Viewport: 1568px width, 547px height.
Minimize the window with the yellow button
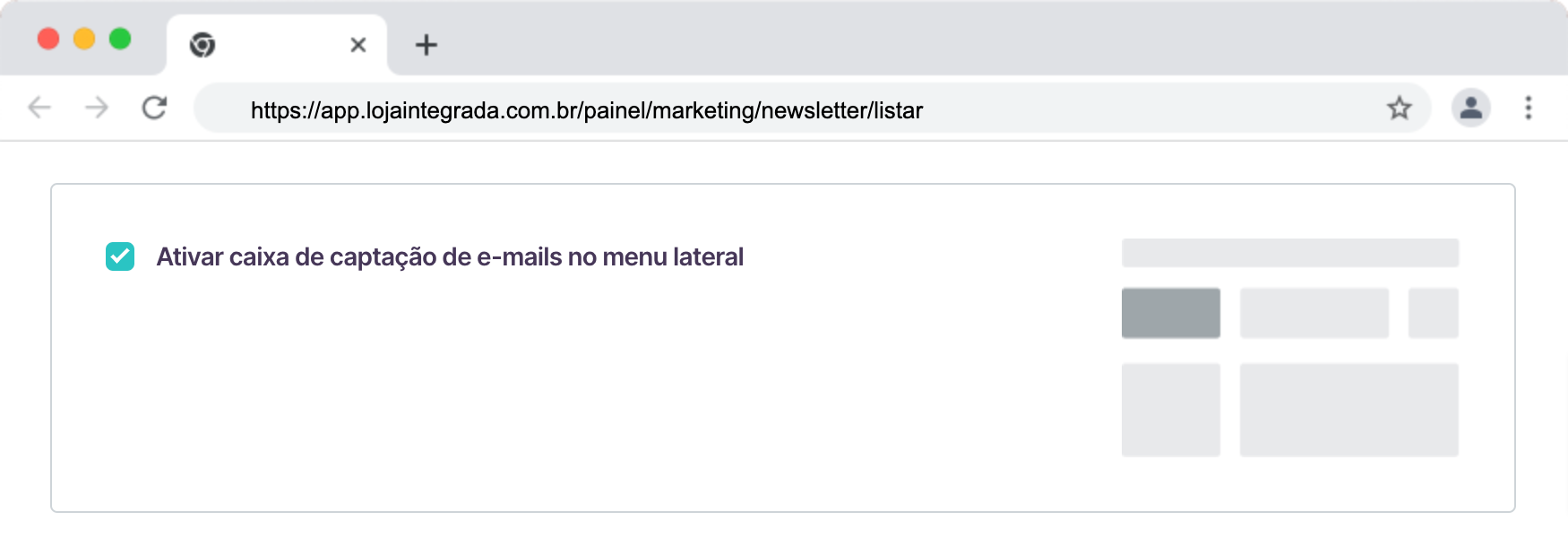tap(84, 39)
